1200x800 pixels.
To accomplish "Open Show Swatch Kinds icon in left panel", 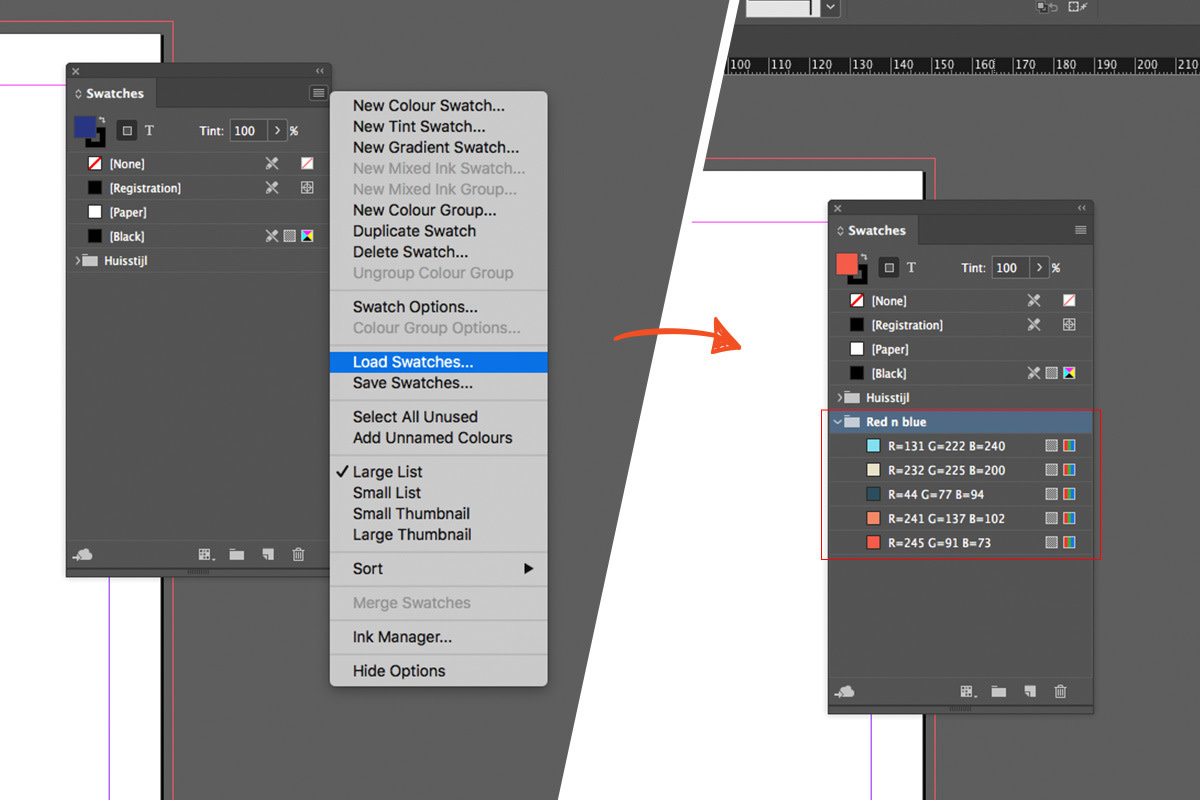I will pyautogui.click(x=206, y=554).
